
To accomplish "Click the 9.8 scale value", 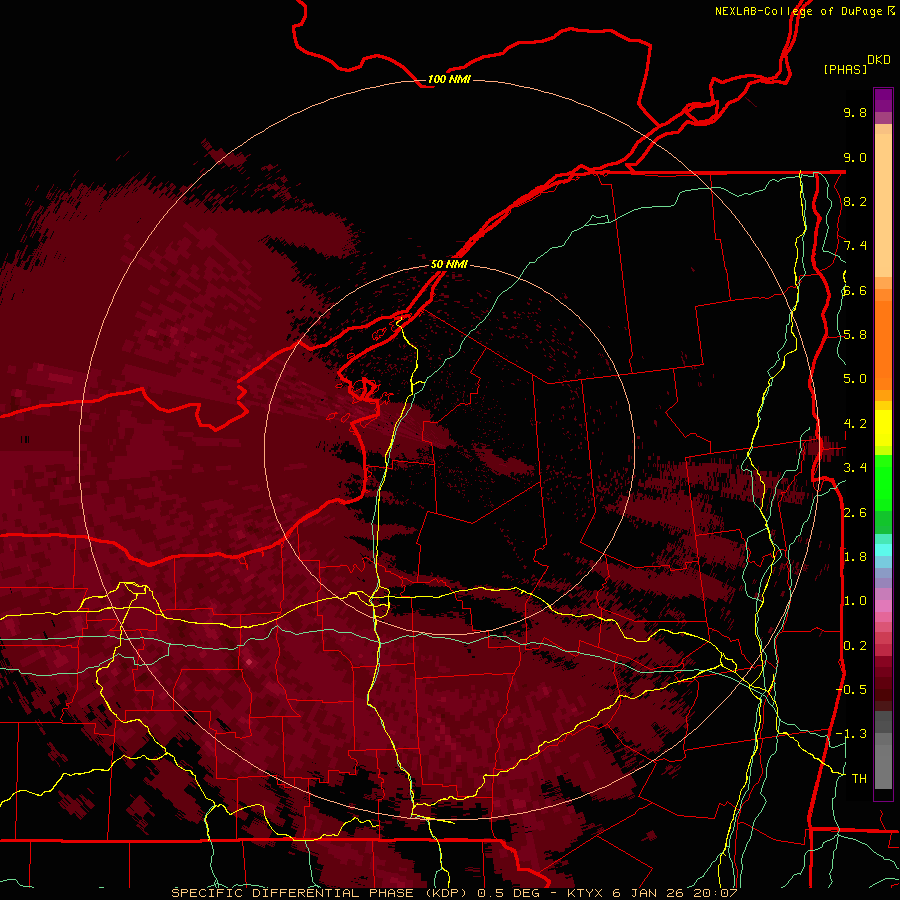I will 855,112.
